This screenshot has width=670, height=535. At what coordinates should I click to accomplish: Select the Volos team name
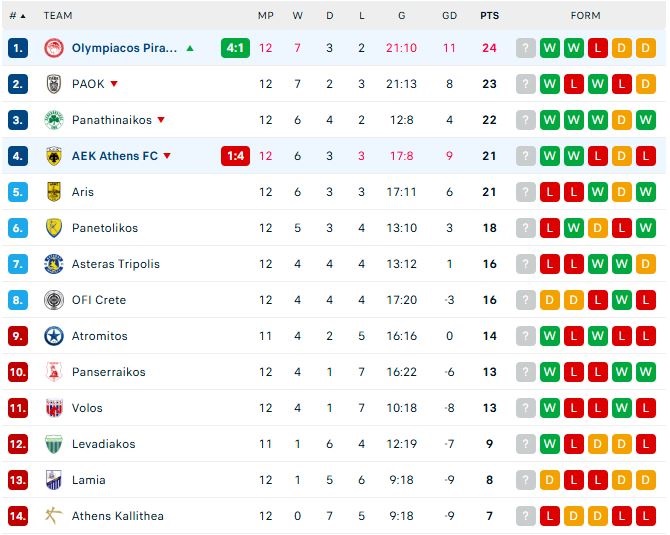pos(87,408)
